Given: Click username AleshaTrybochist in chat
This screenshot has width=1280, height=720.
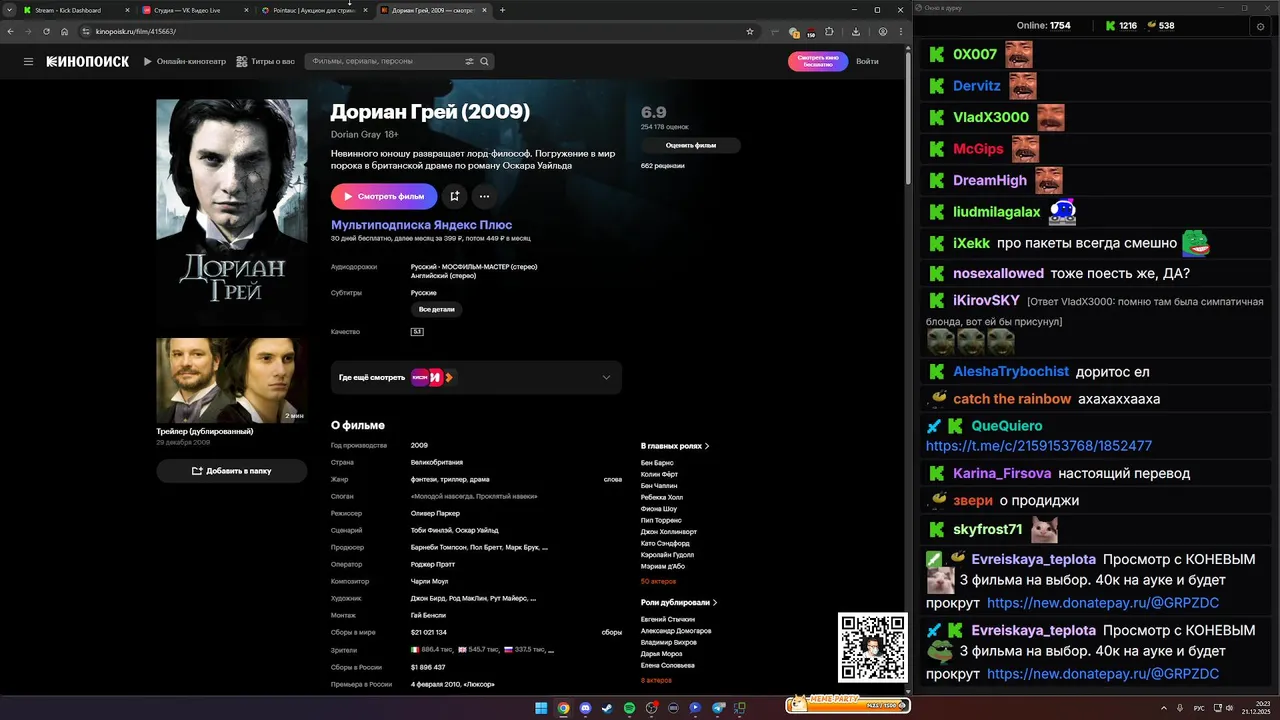Looking at the screenshot, I should 1011,371.
